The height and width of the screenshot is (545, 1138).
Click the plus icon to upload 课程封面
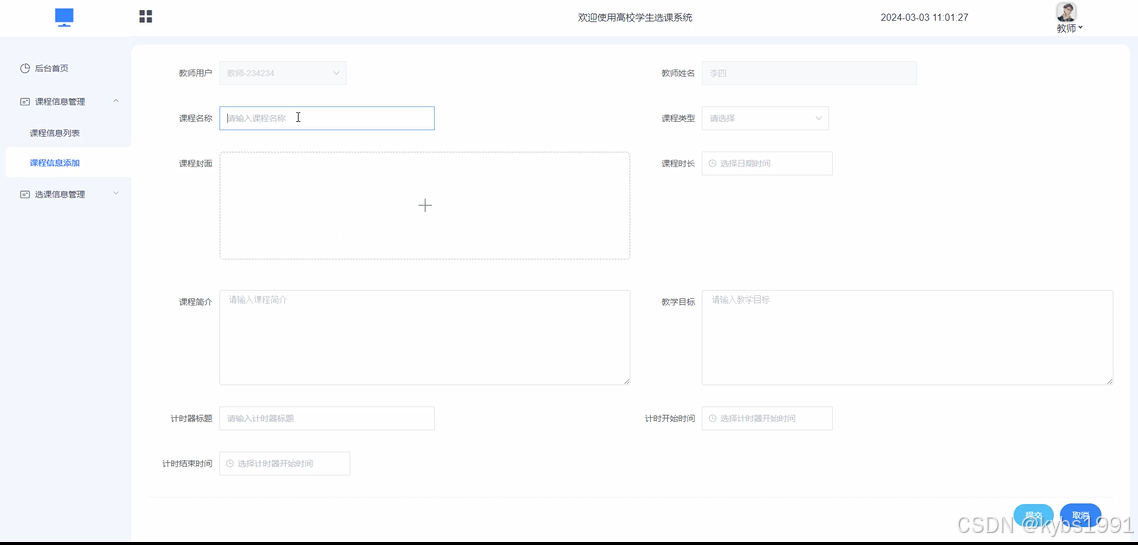click(425, 205)
